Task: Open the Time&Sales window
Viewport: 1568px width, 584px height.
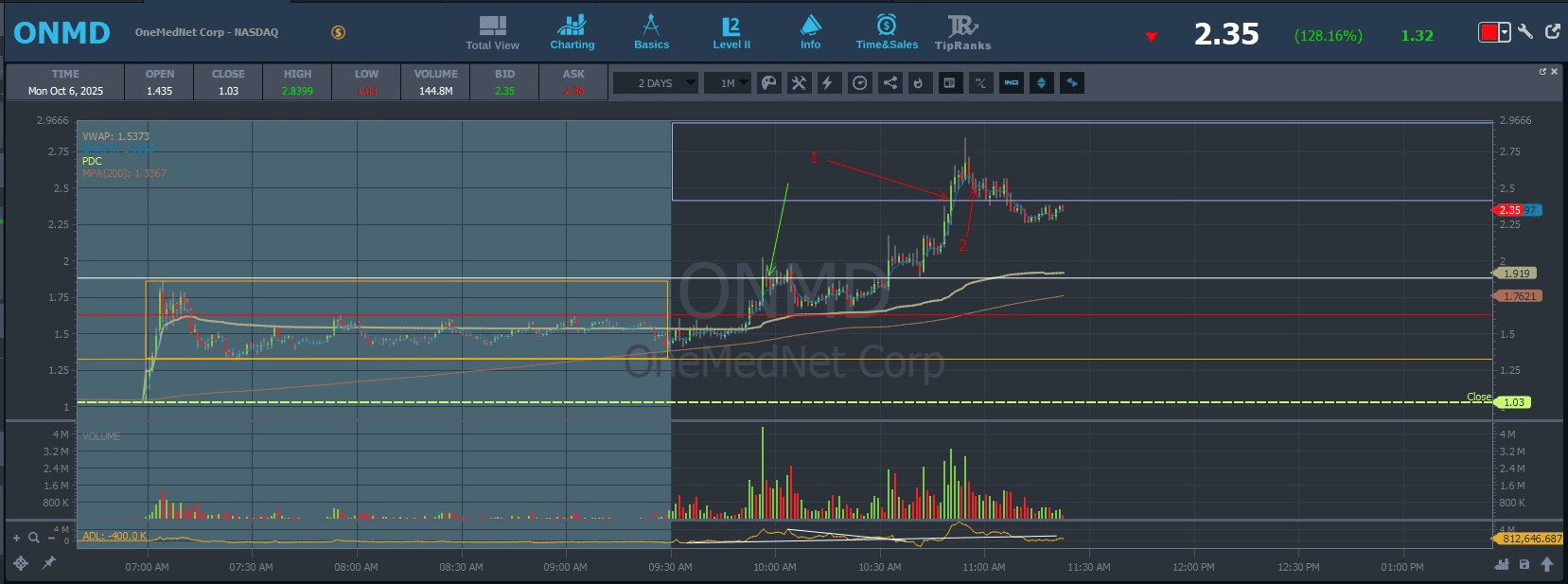Action: (x=887, y=33)
